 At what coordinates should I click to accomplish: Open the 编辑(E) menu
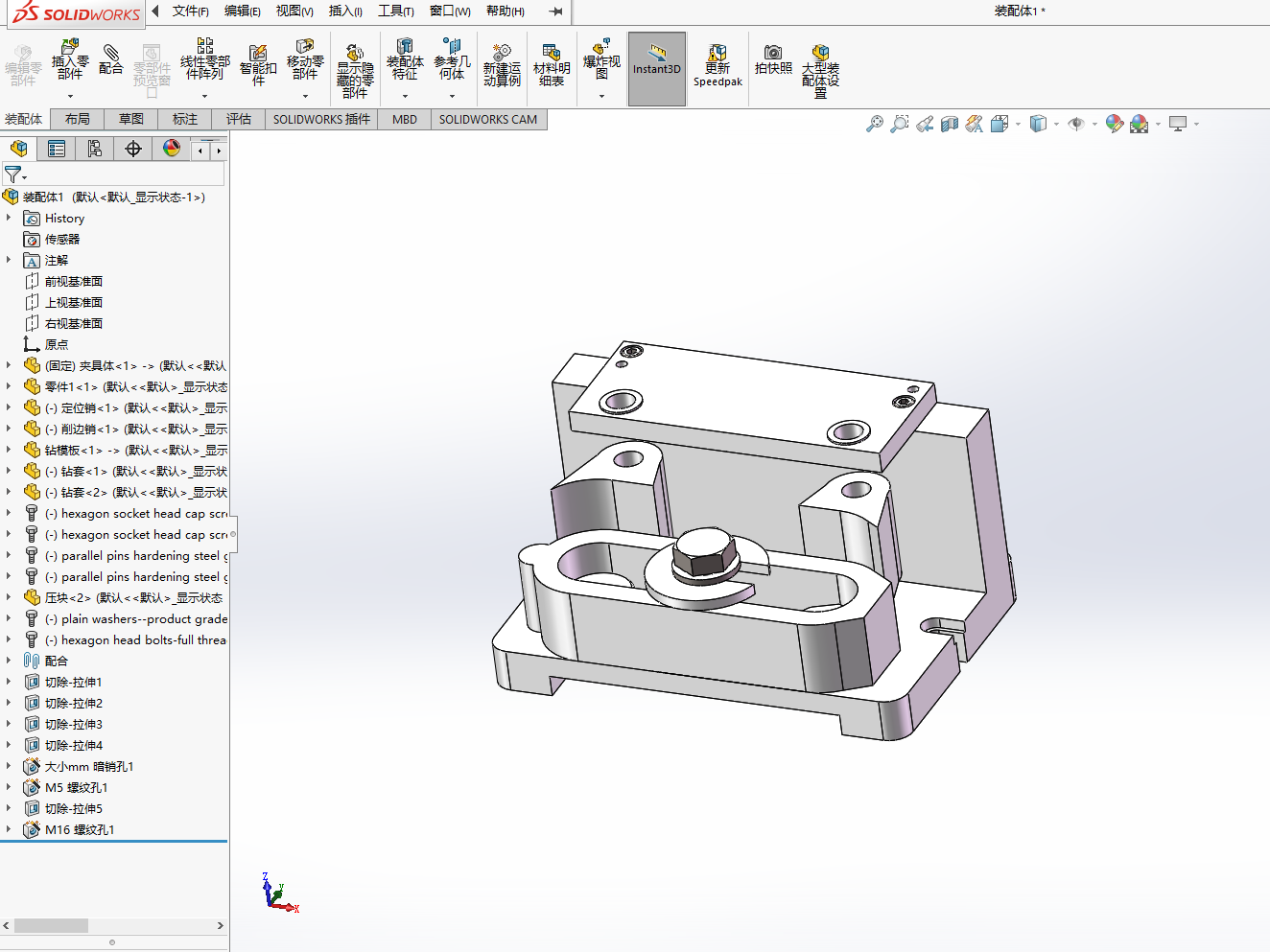point(243,11)
